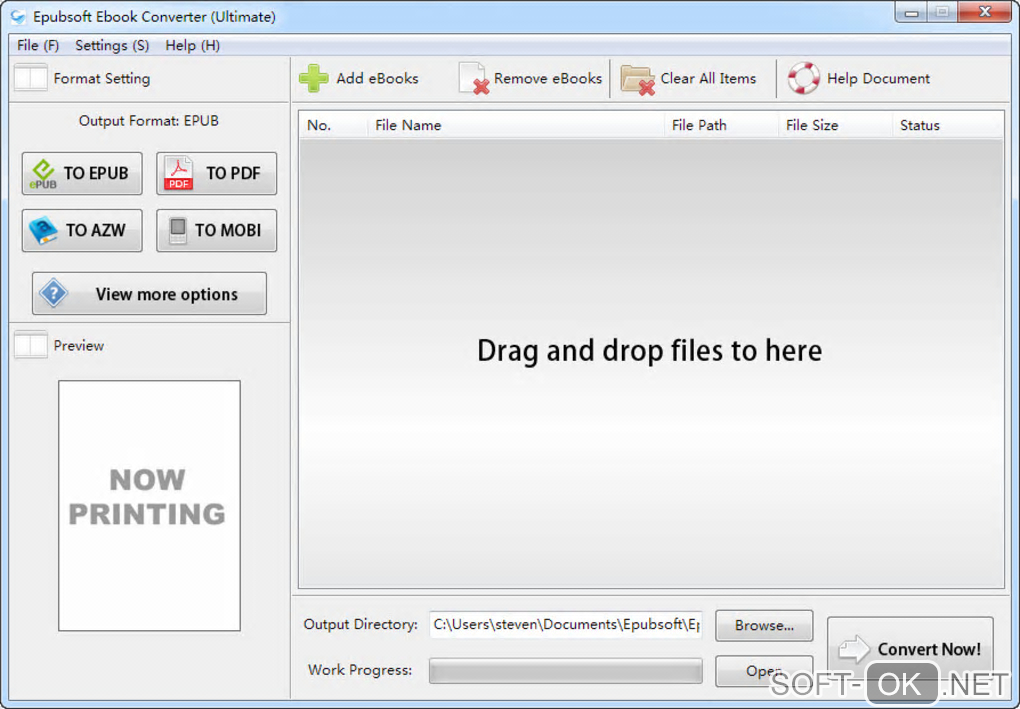Image resolution: width=1020 pixels, height=709 pixels.
Task: Click the Work Progress: label
Action: coord(360,670)
